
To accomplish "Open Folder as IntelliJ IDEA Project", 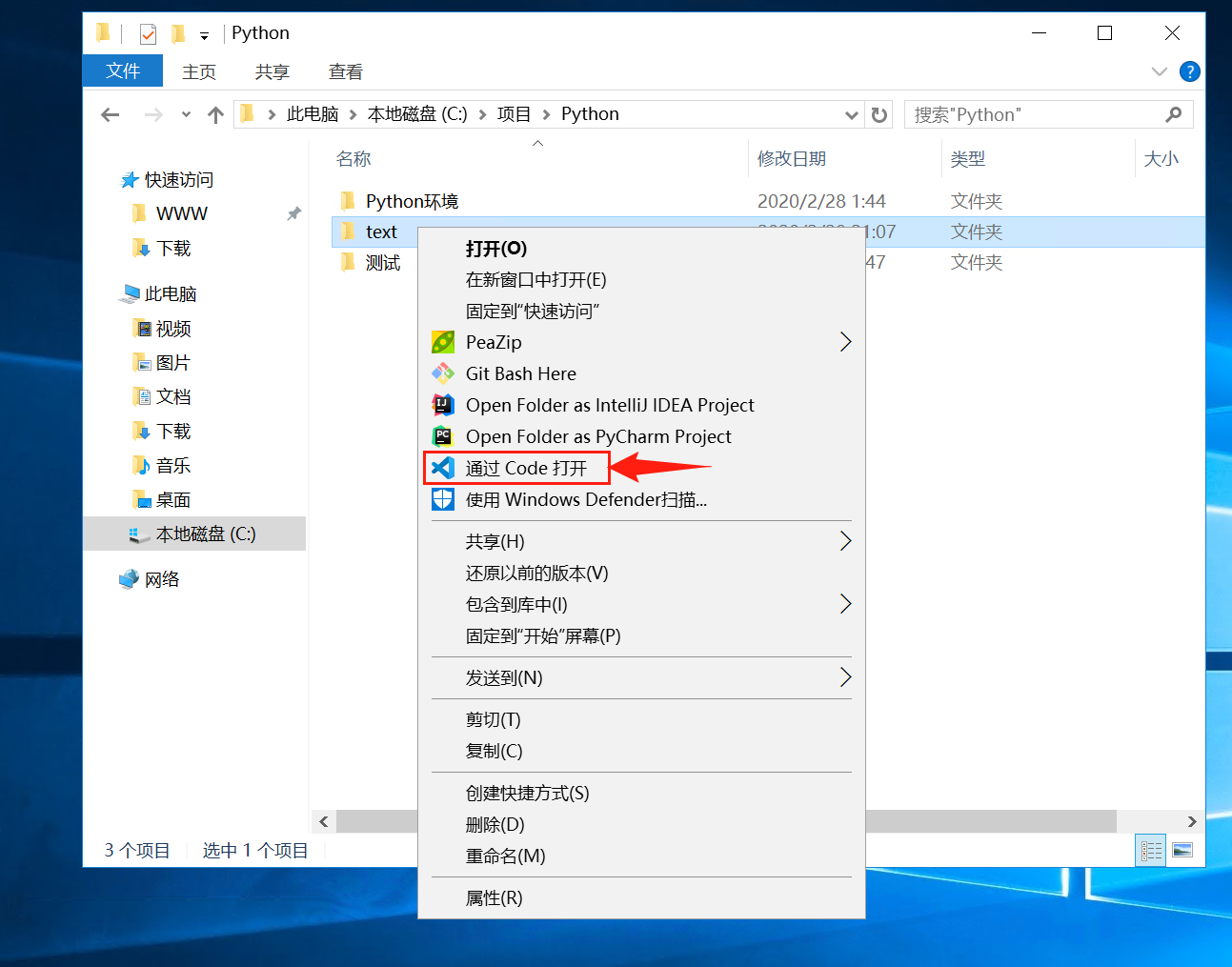I will 610,405.
